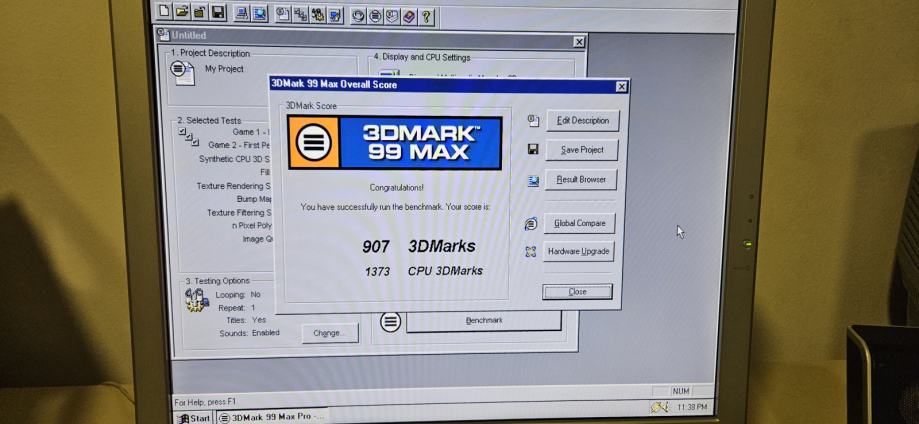The height and width of the screenshot is (424, 919).
Task: Click the 'Congratulations!' text
Action: tap(396, 188)
